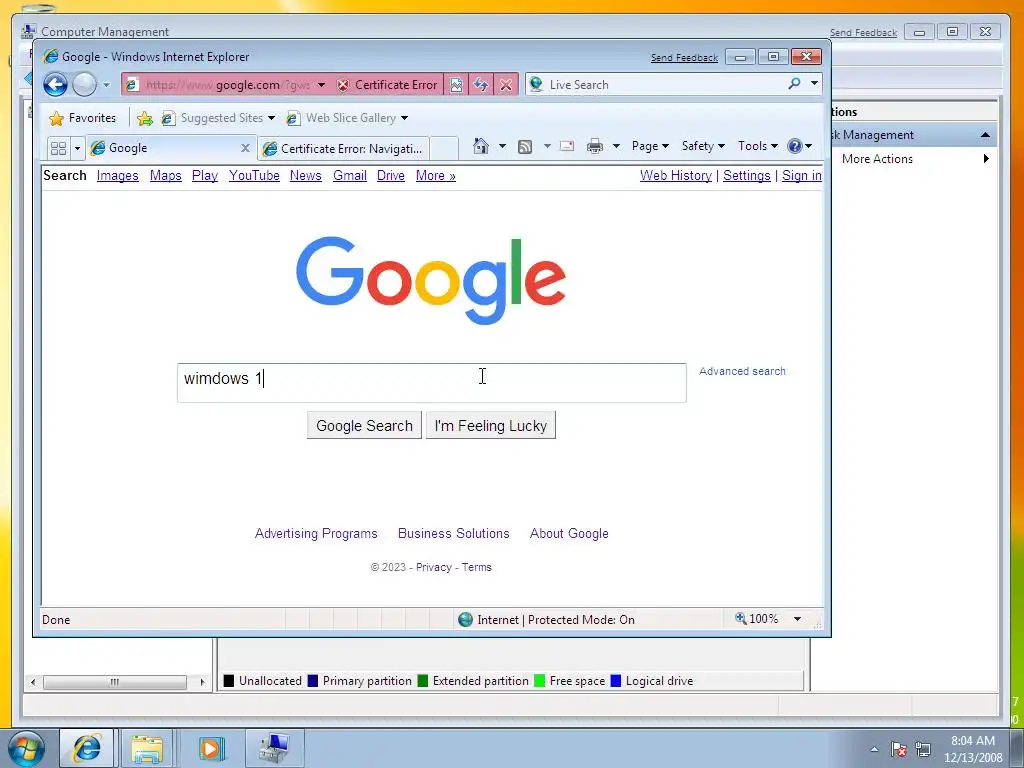
Task: Click the Web History link
Action: pyautogui.click(x=676, y=176)
